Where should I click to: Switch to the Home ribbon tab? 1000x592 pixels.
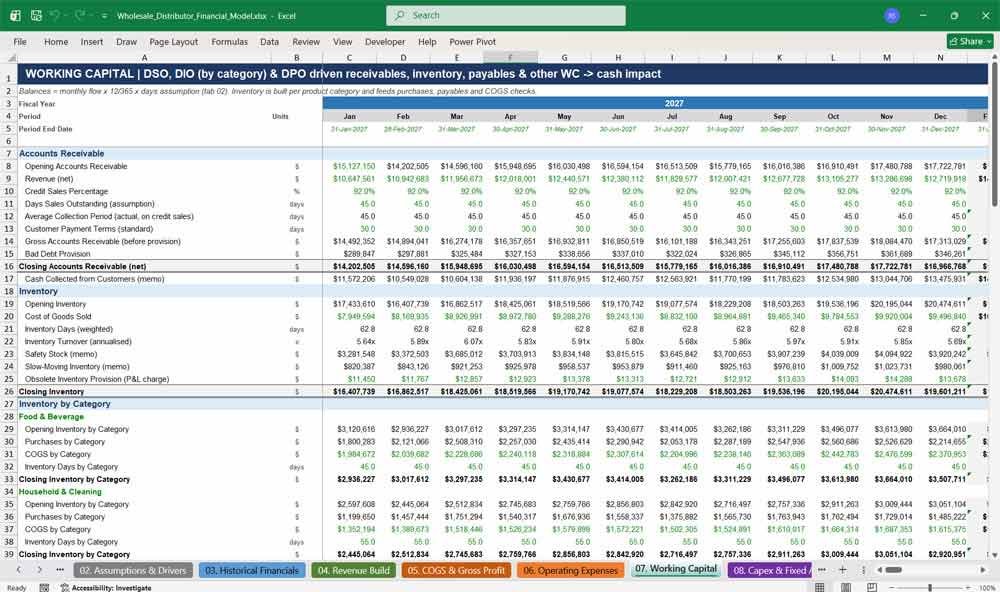click(56, 41)
